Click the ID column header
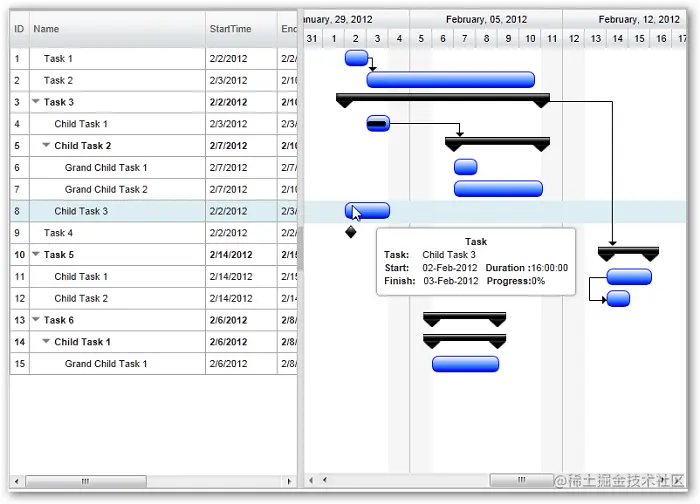700x504 pixels. pos(19,29)
